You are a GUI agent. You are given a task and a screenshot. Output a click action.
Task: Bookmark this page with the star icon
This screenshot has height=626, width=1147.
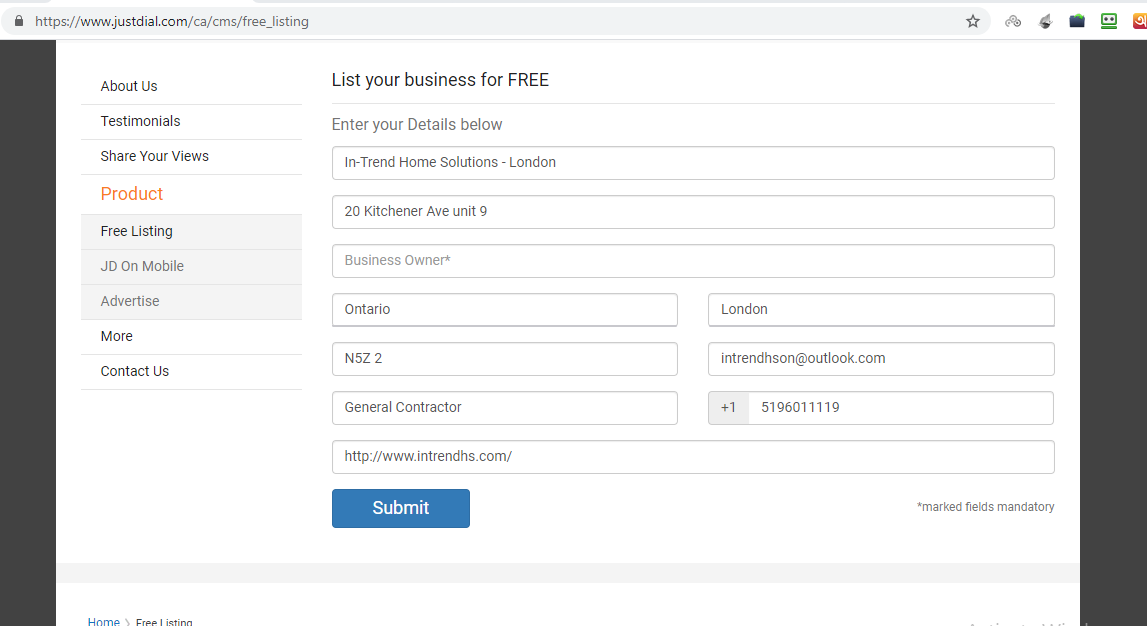972,21
